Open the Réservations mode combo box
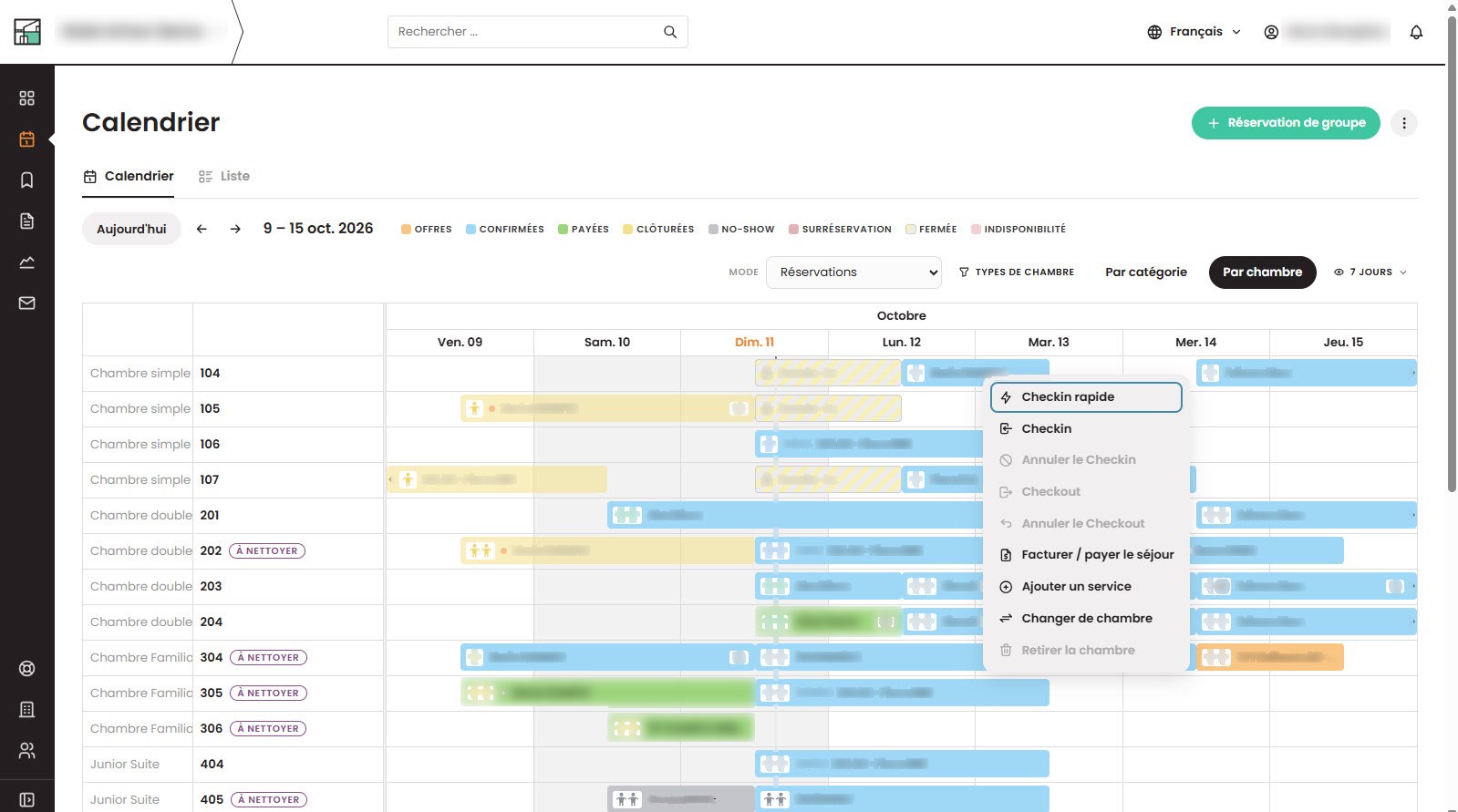1458x812 pixels. [x=854, y=272]
